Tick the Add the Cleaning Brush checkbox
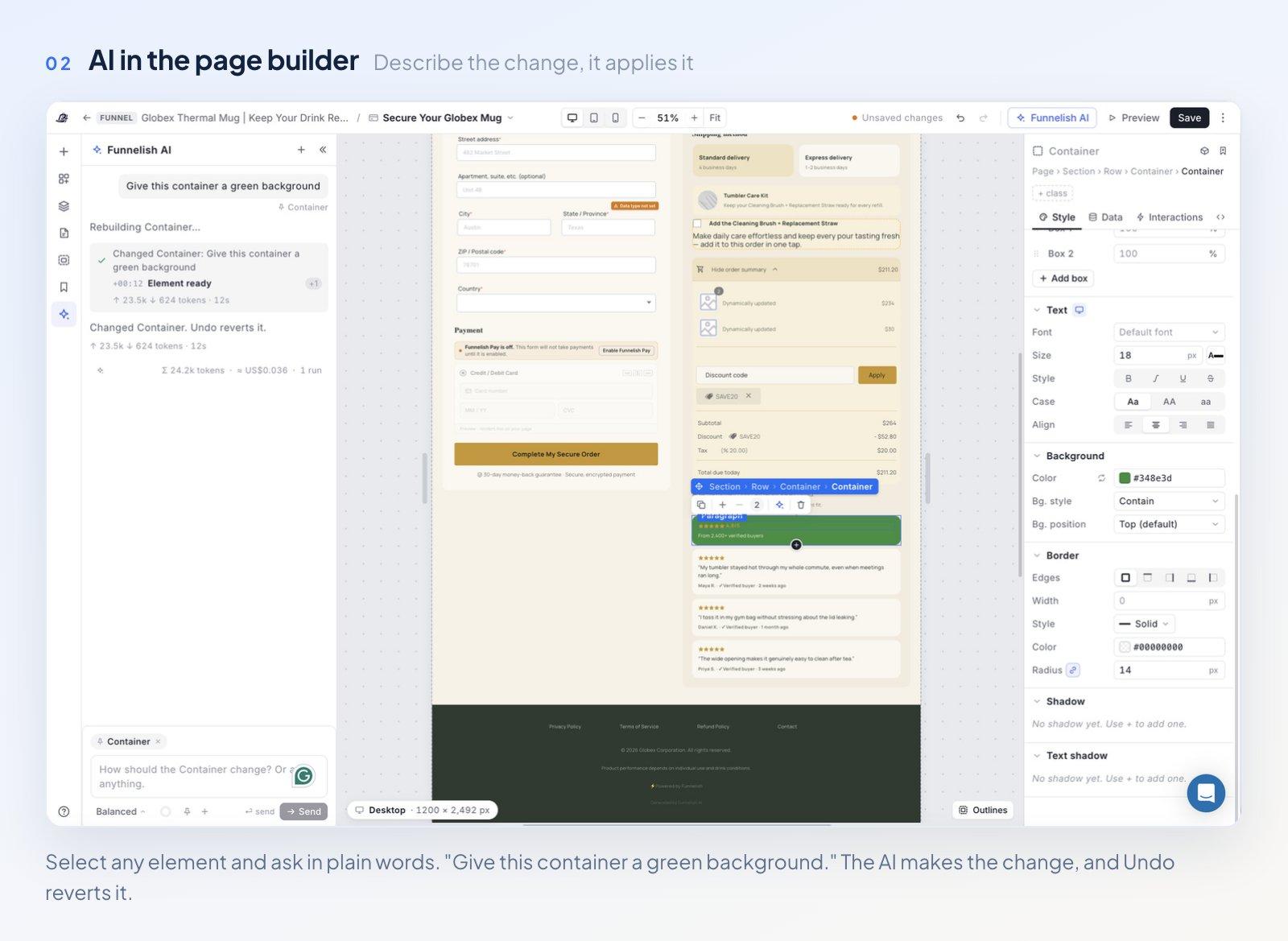 697,224
